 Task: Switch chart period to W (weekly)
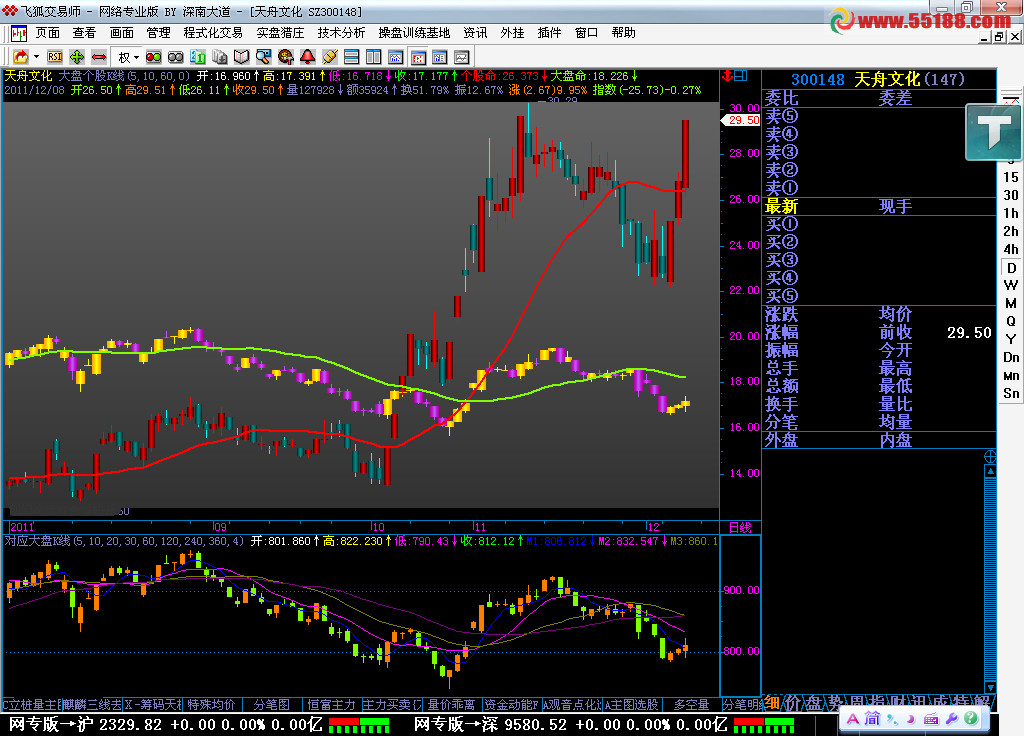click(x=1011, y=285)
